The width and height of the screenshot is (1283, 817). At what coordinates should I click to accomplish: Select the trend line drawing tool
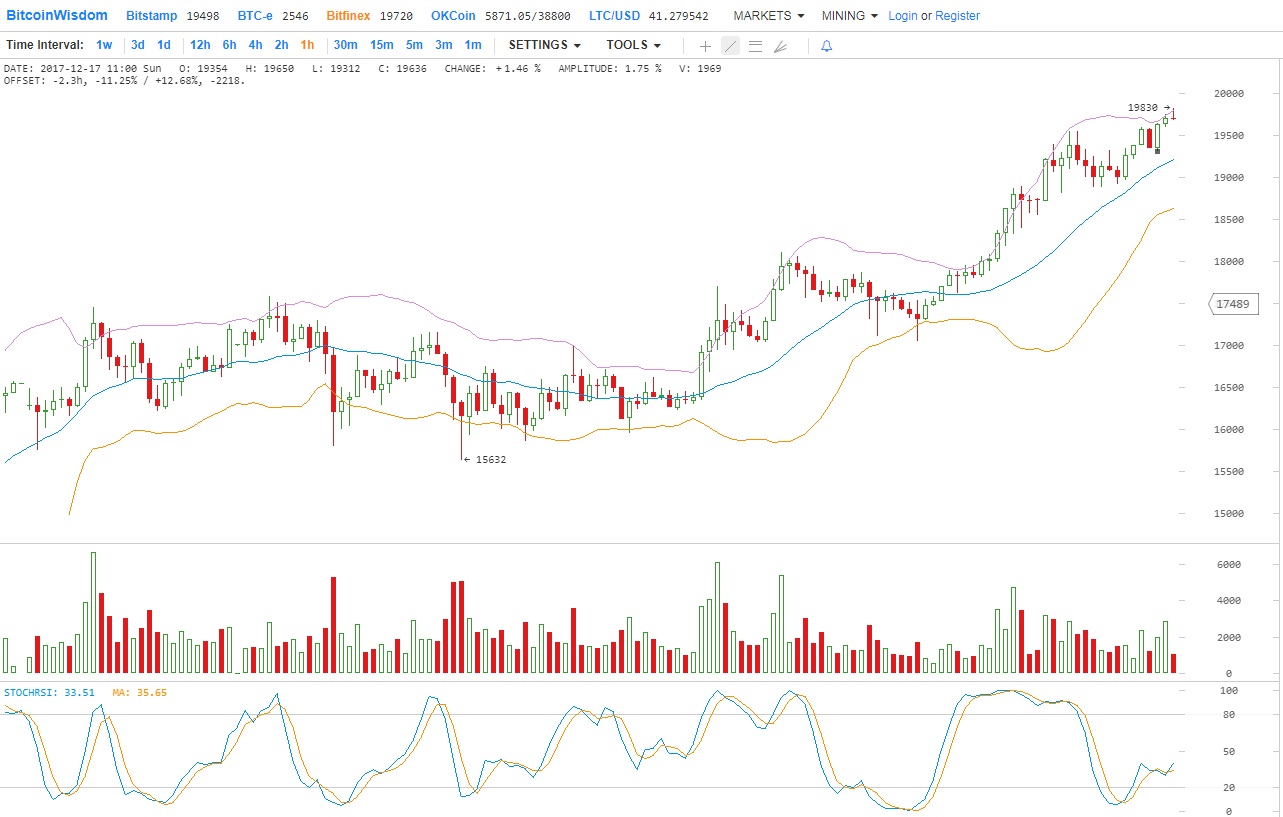click(x=730, y=46)
